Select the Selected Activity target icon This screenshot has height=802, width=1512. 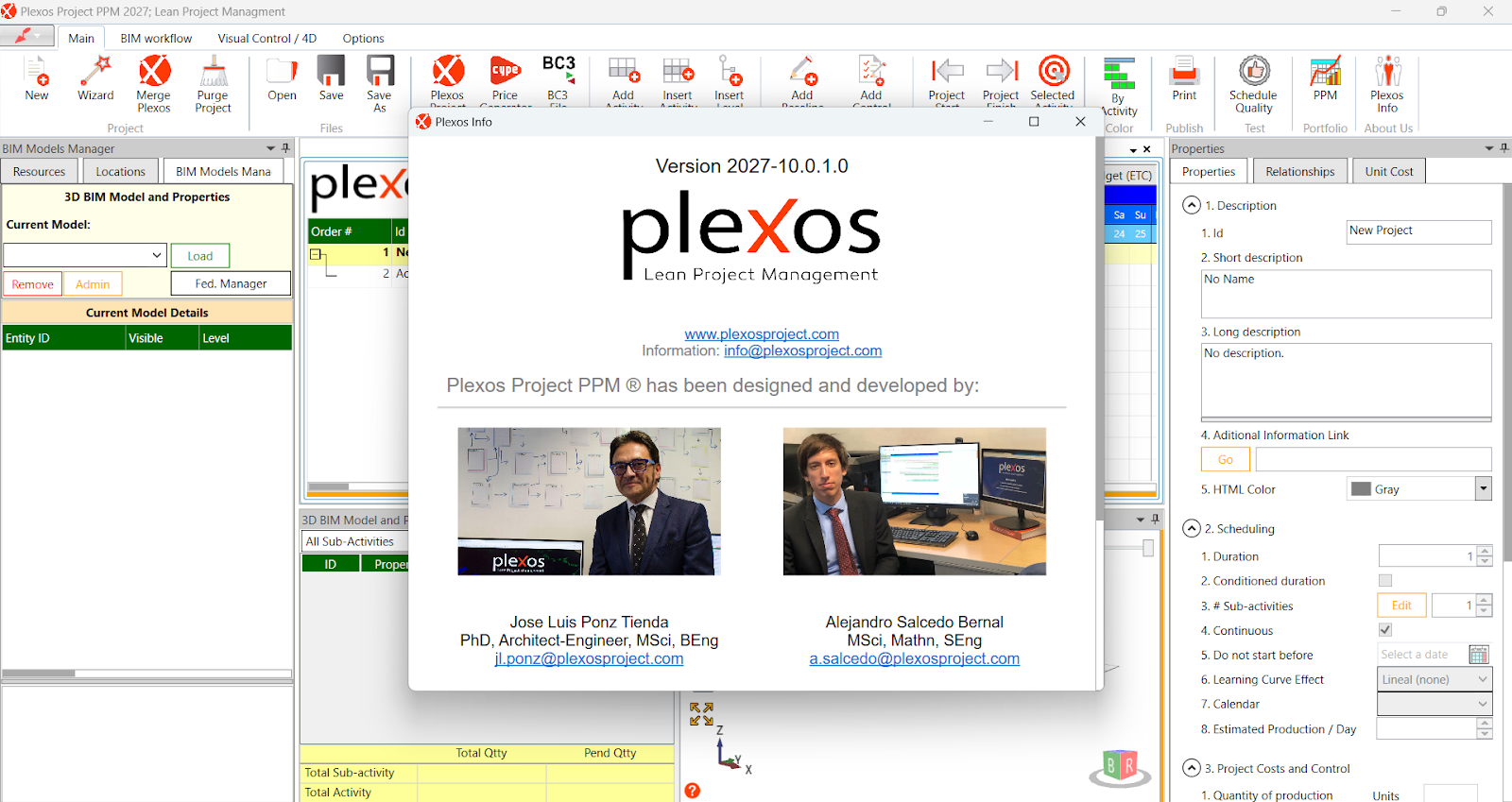[1054, 71]
